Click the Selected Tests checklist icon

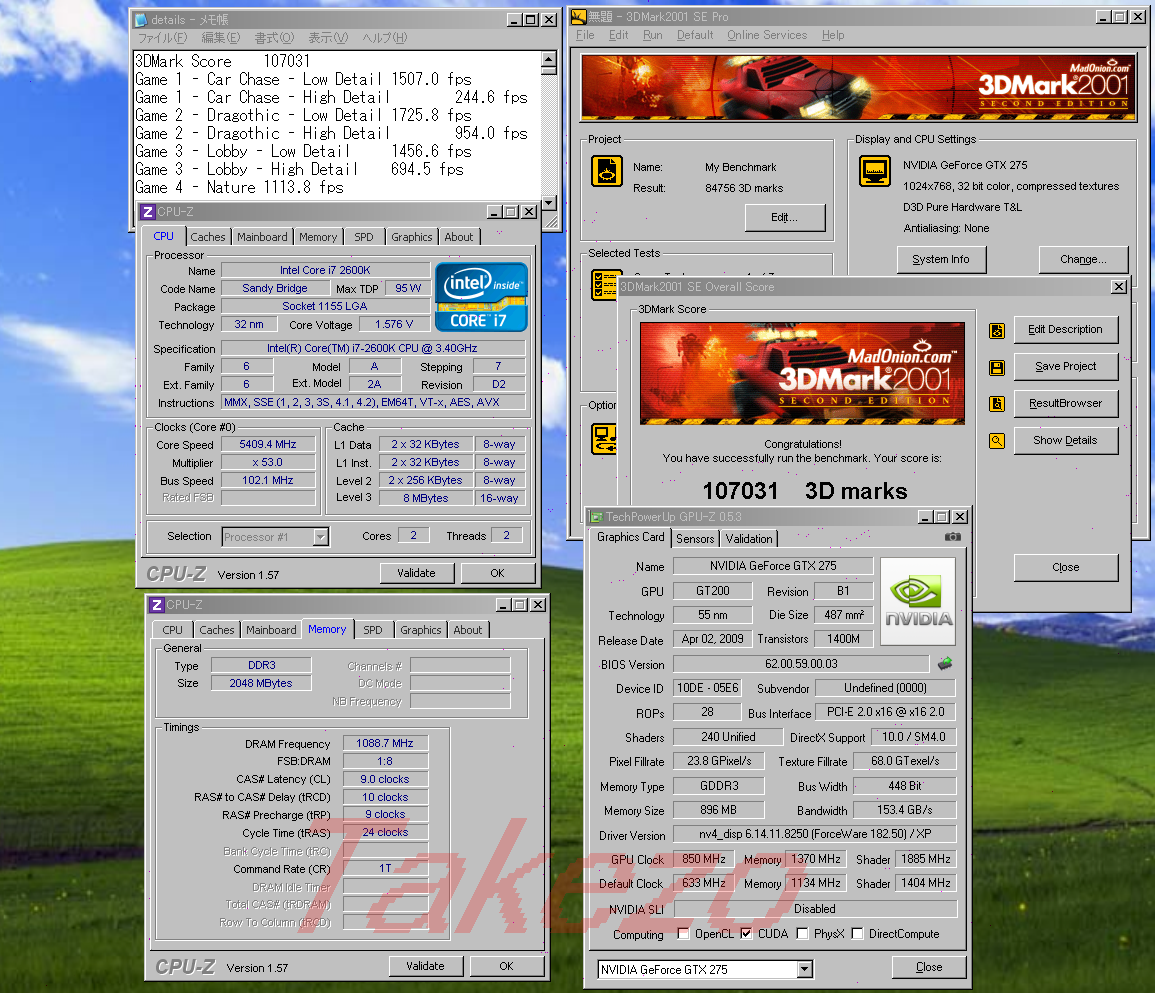pos(605,285)
